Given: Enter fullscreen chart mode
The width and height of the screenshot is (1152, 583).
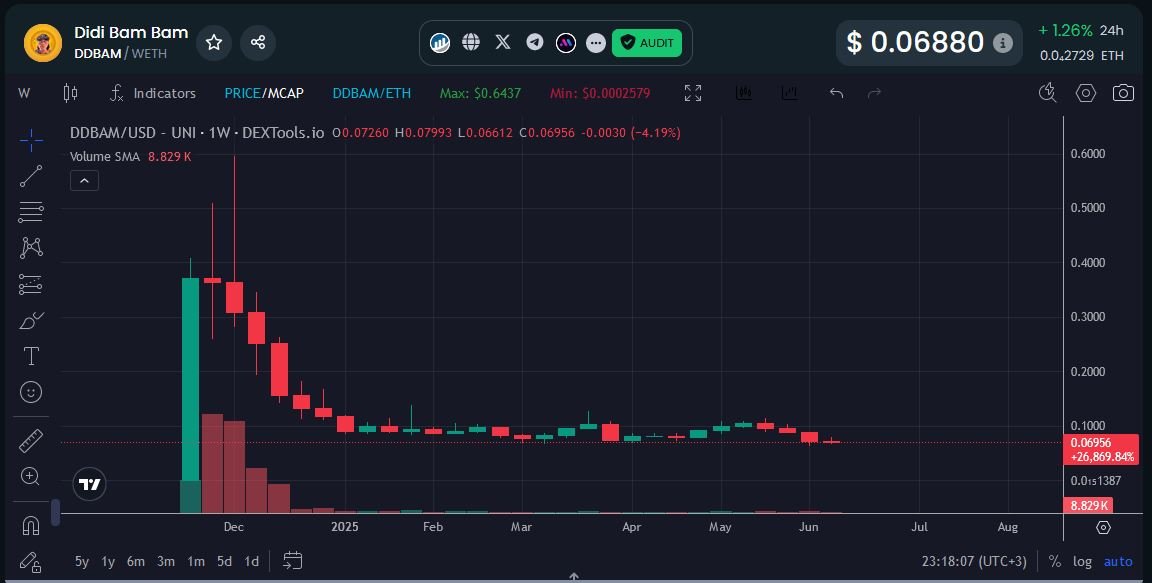Looking at the screenshot, I should pos(692,93).
